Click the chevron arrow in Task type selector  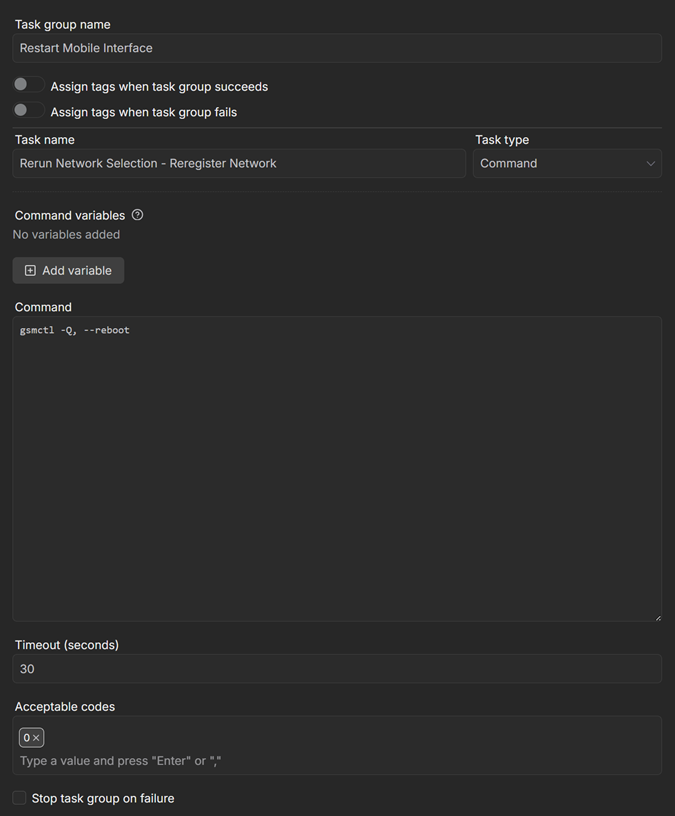pos(651,164)
